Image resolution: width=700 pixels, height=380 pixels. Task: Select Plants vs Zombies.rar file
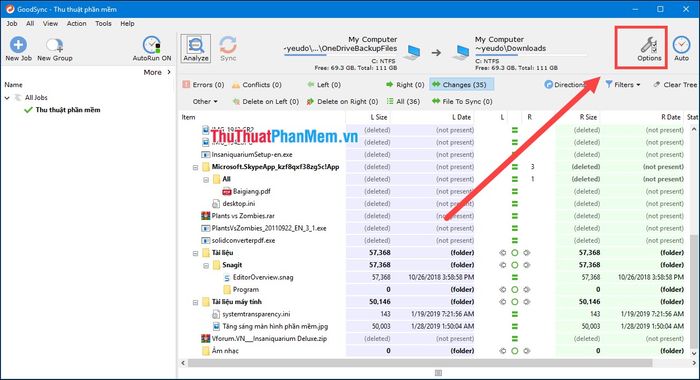point(243,216)
